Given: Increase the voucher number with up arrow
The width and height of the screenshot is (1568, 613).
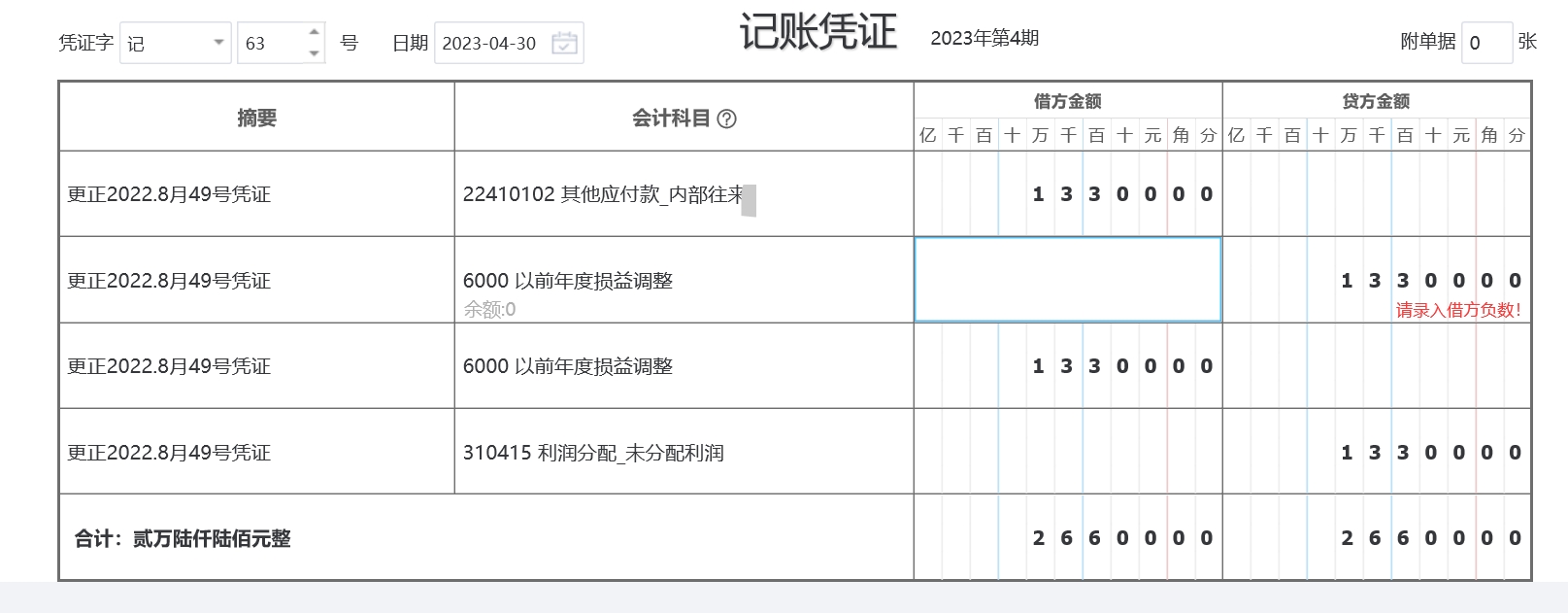Looking at the screenshot, I should [314, 33].
